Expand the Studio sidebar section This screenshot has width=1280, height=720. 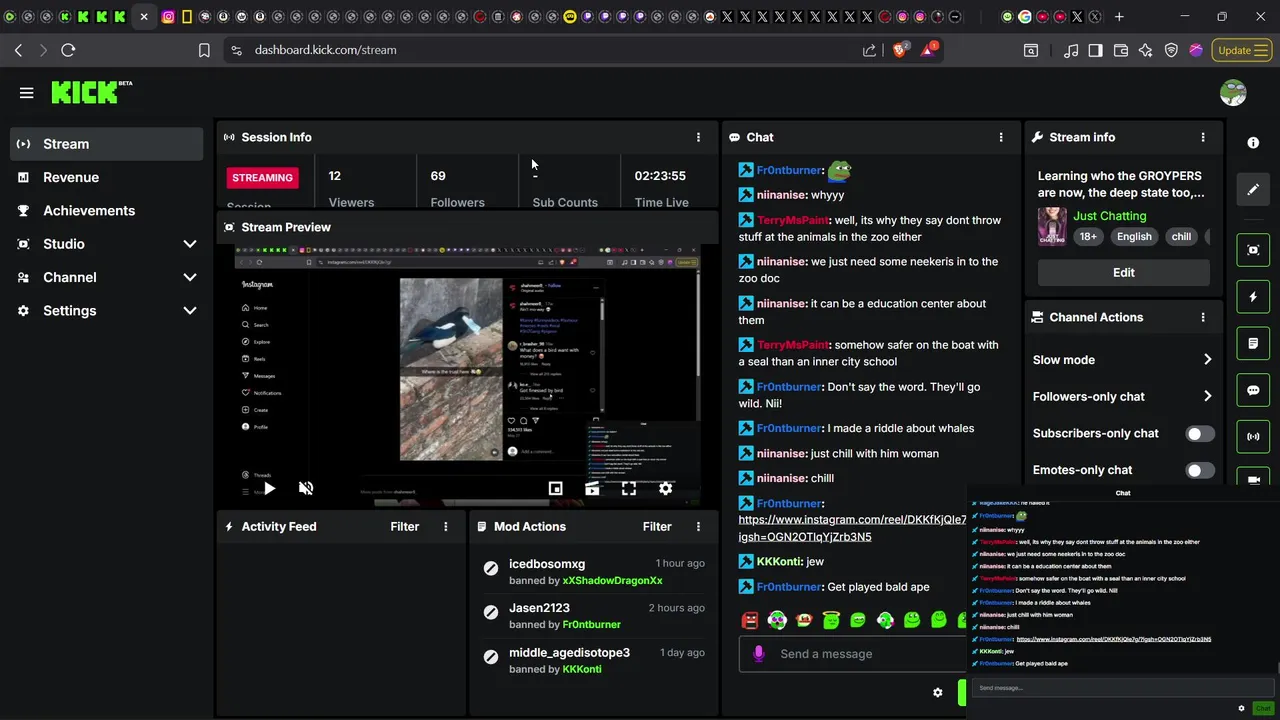(x=190, y=244)
